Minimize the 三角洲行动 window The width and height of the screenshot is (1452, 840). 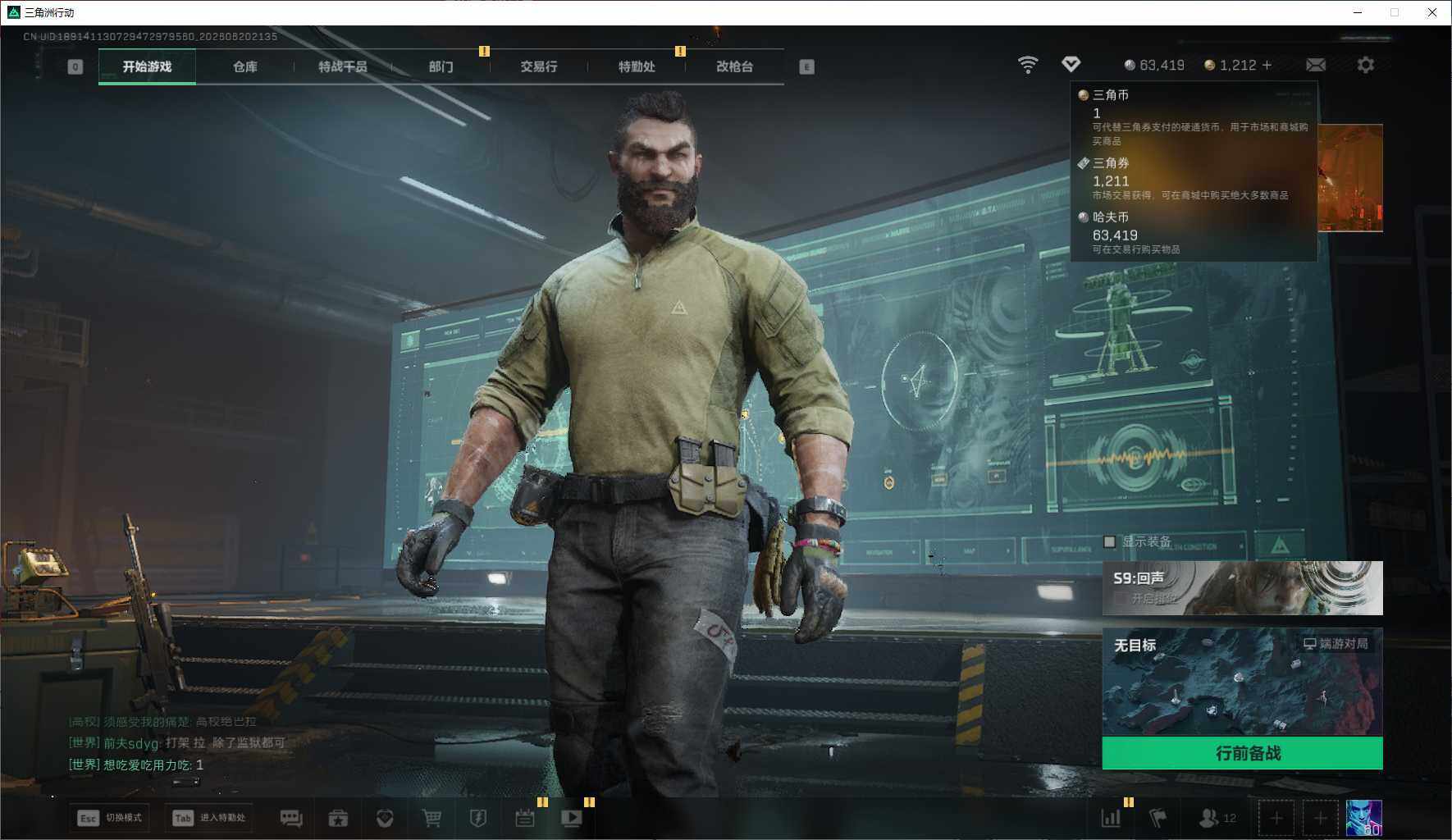coord(1358,12)
